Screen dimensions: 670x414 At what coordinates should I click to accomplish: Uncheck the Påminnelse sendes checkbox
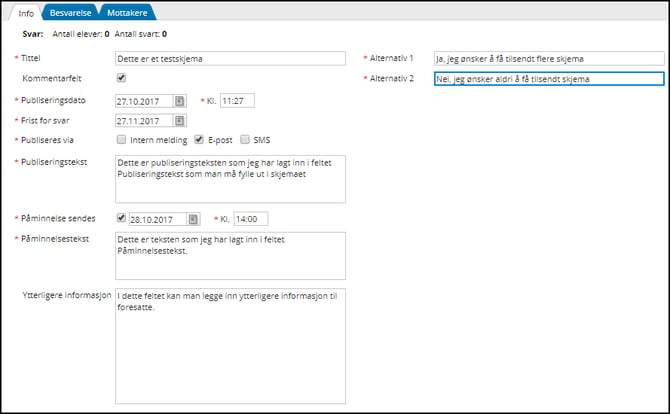coord(121,219)
